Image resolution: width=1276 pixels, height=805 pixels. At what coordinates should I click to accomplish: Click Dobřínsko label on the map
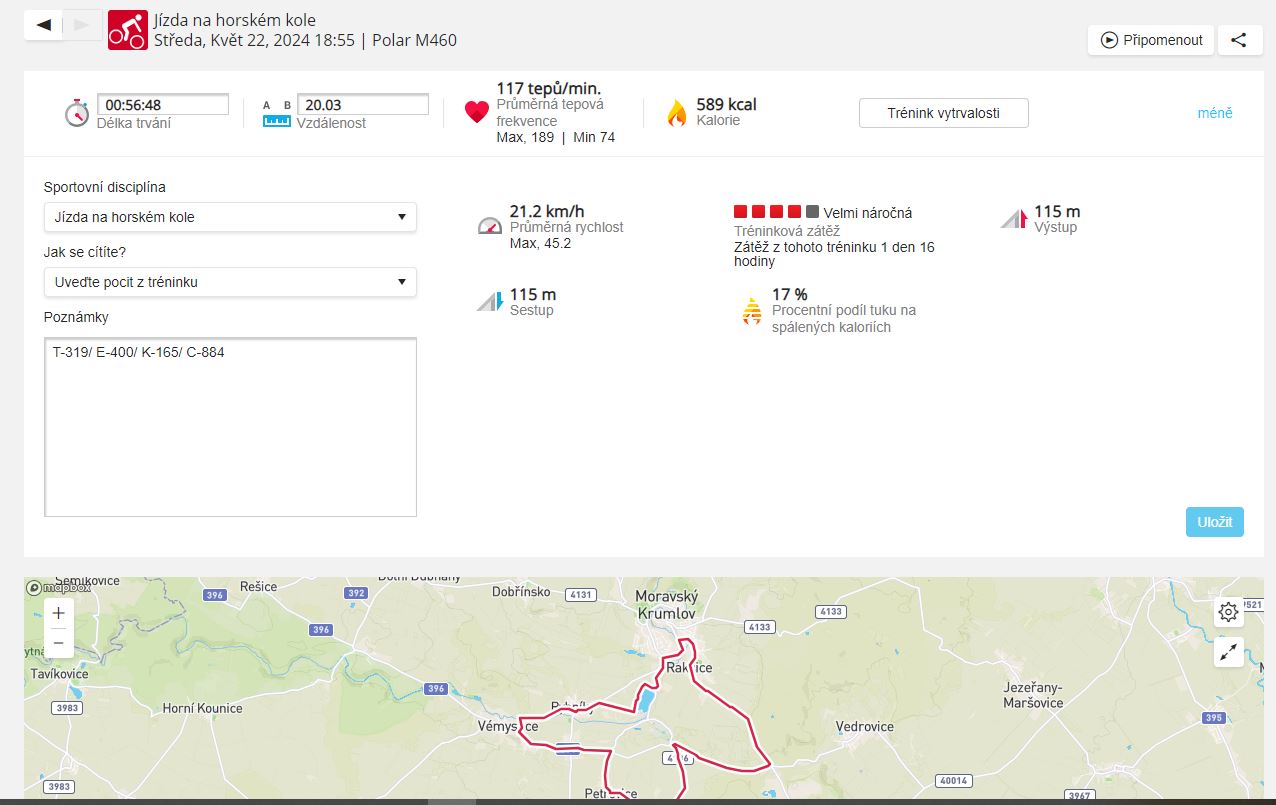point(521,592)
